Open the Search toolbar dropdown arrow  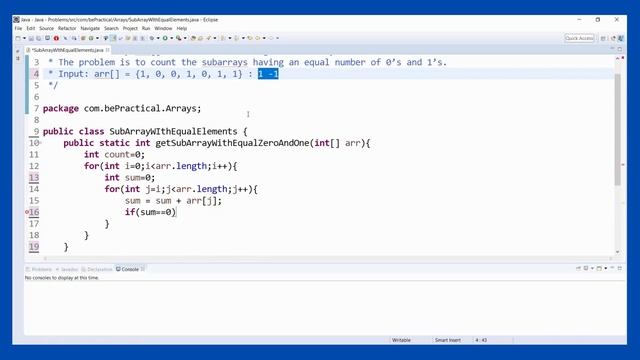[x=215, y=38]
